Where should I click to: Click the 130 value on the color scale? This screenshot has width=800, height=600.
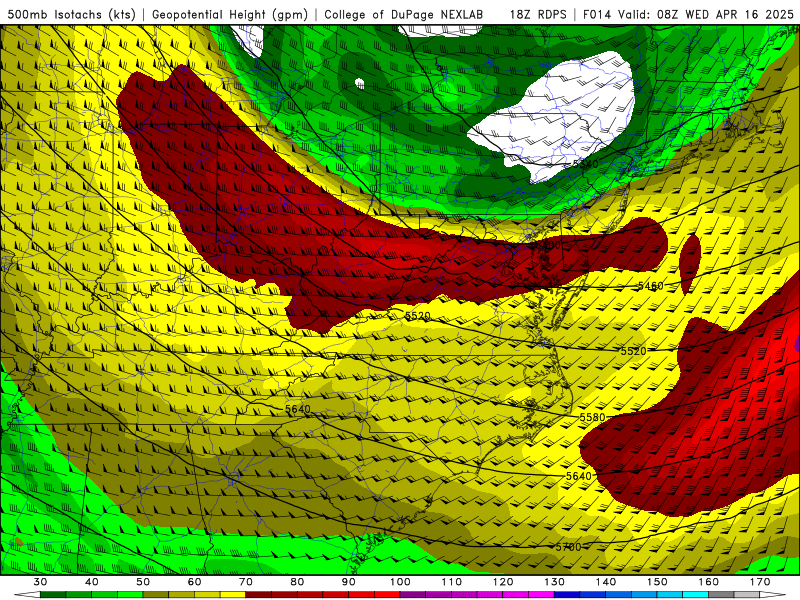tap(555, 582)
